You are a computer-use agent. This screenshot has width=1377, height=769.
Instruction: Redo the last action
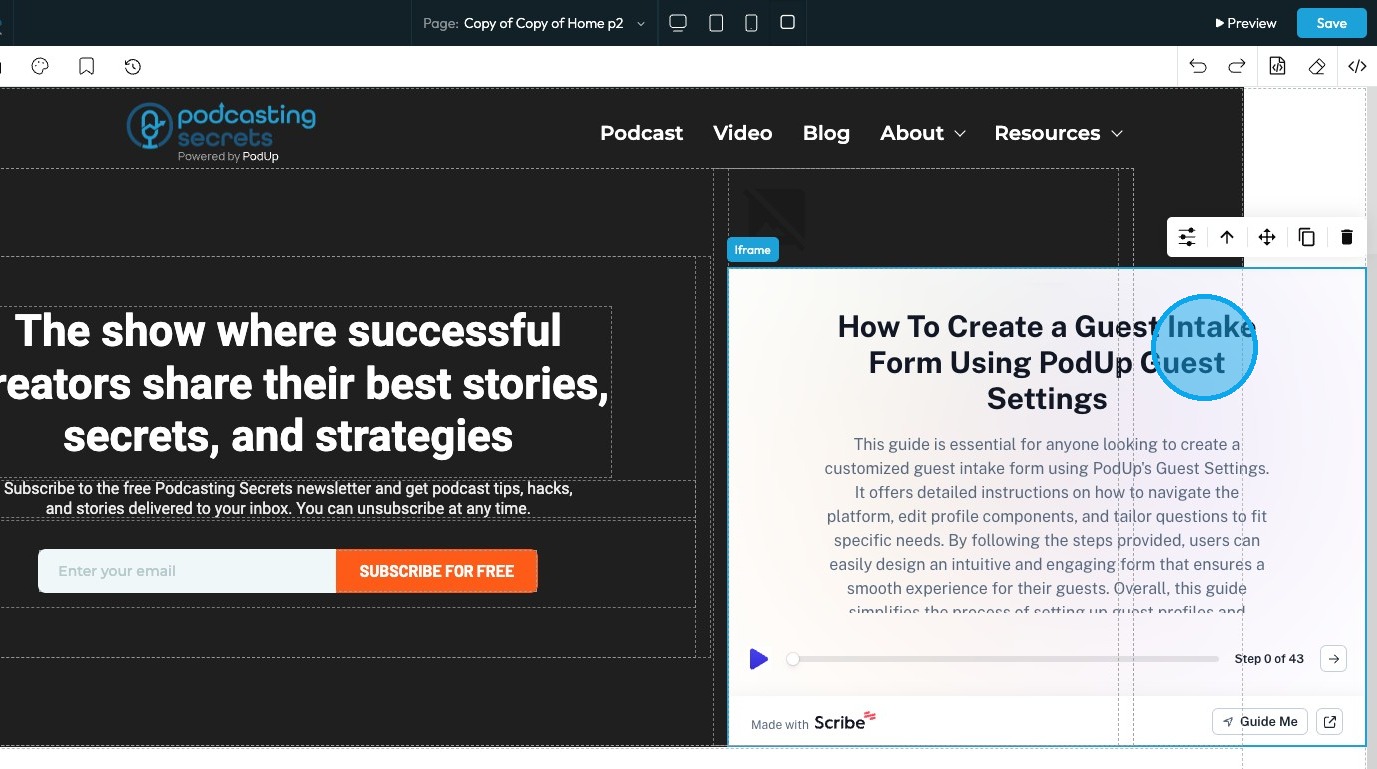click(x=1237, y=67)
